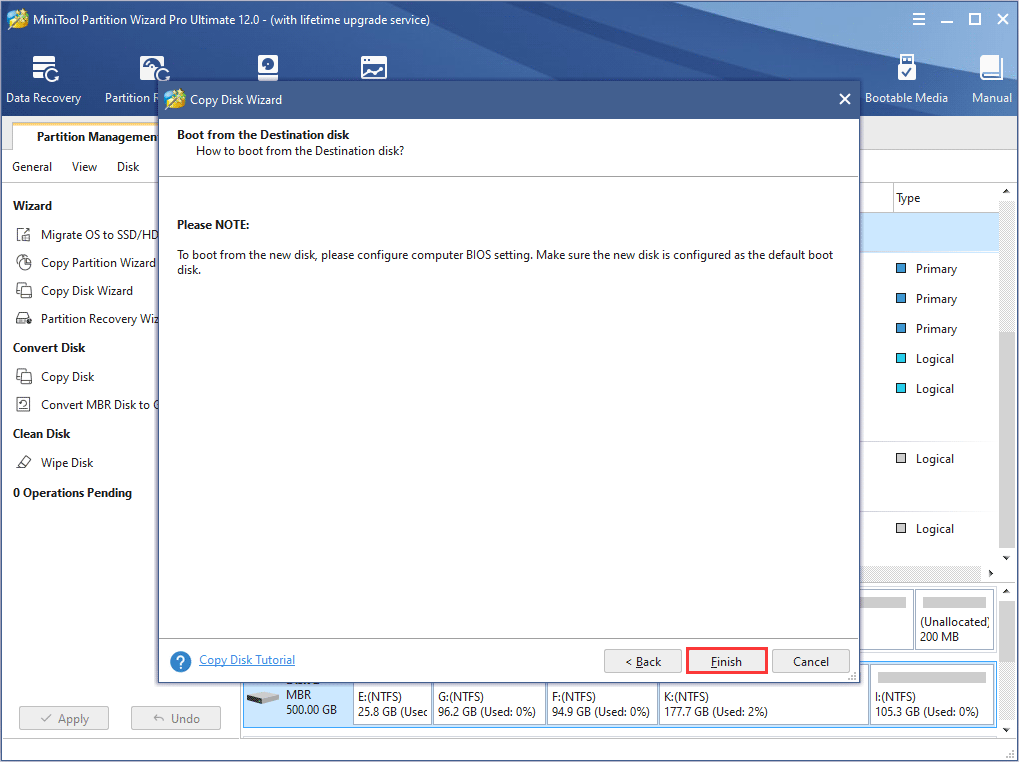Select the 500.00 GB MBR disk icon
The image size is (1019, 762).
click(x=263, y=698)
